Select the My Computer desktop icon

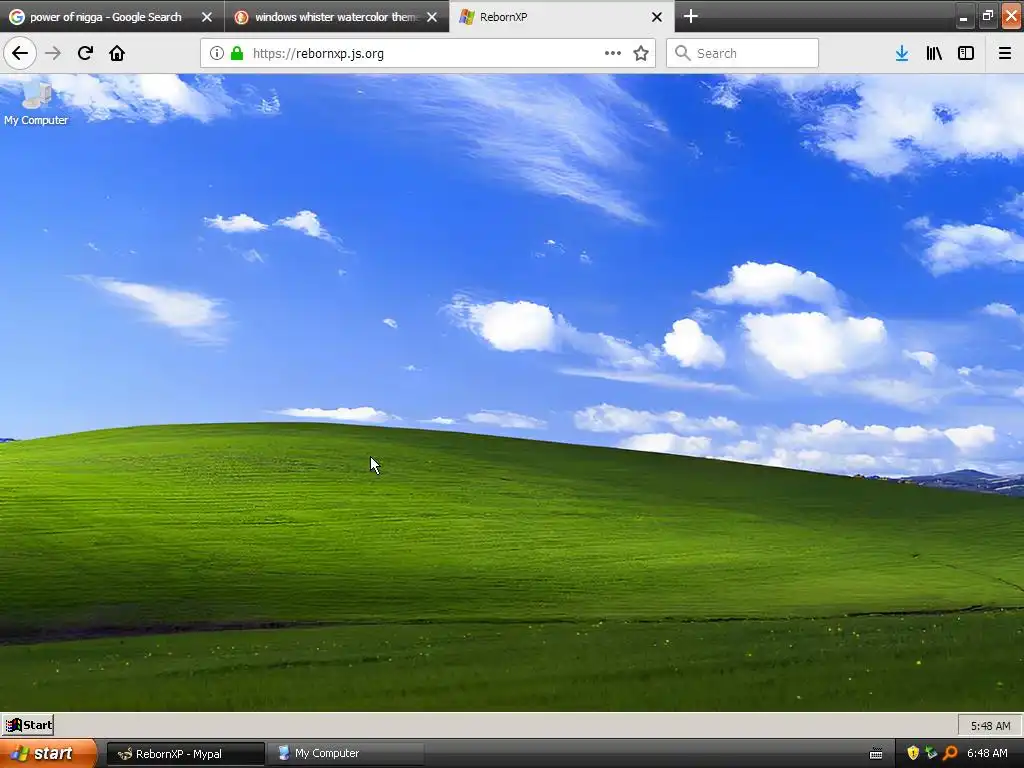(x=36, y=103)
